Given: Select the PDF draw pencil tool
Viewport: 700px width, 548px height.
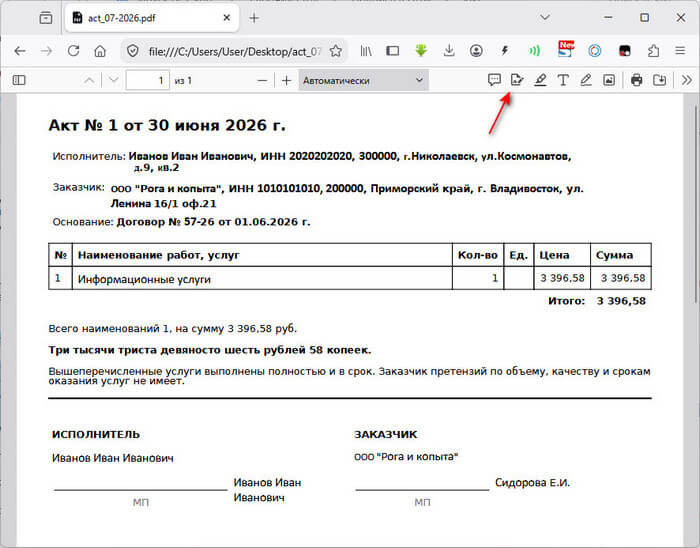Looking at the screenshot, I should (586, 80).
